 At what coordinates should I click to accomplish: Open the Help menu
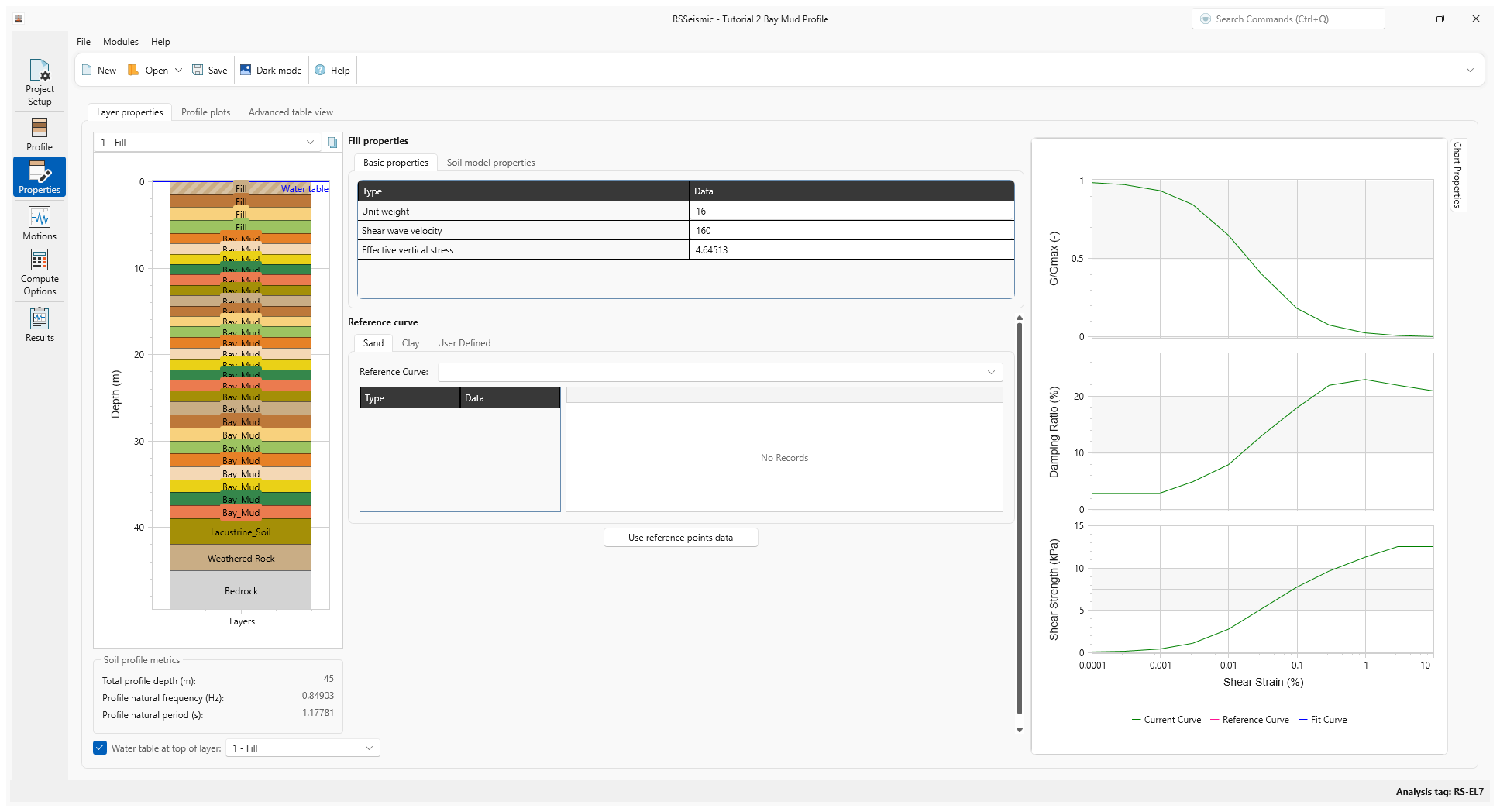160,42
